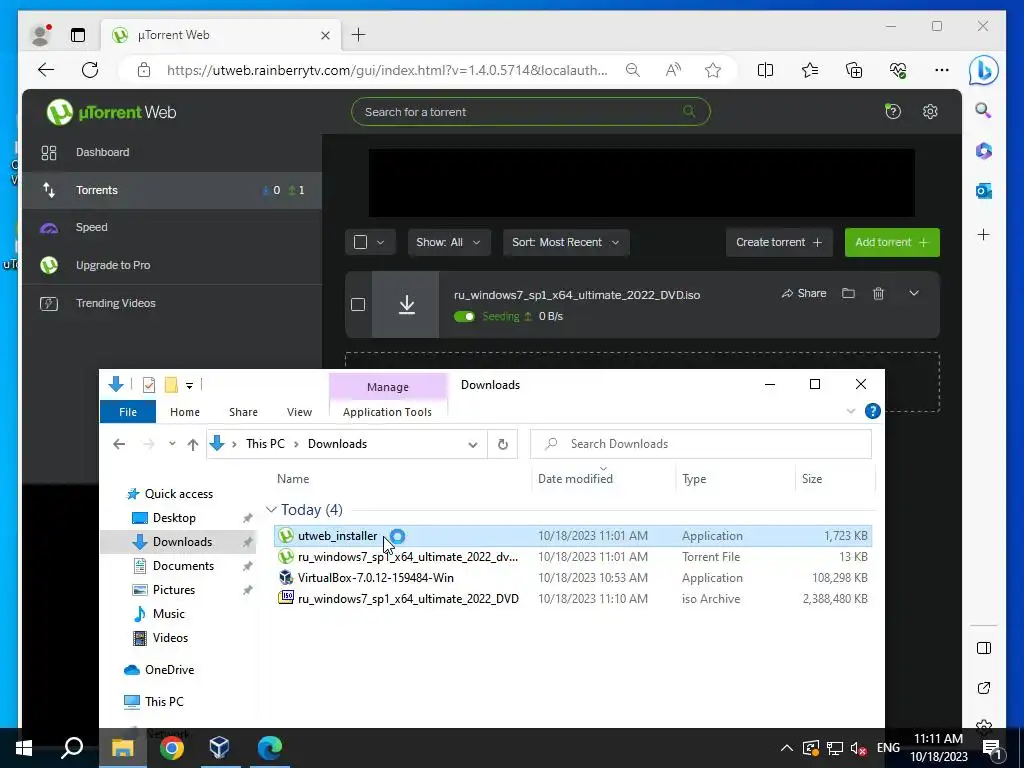Open Documents in Quick access
Viewport: 1024px width, 768px height.
click(183, 566)
